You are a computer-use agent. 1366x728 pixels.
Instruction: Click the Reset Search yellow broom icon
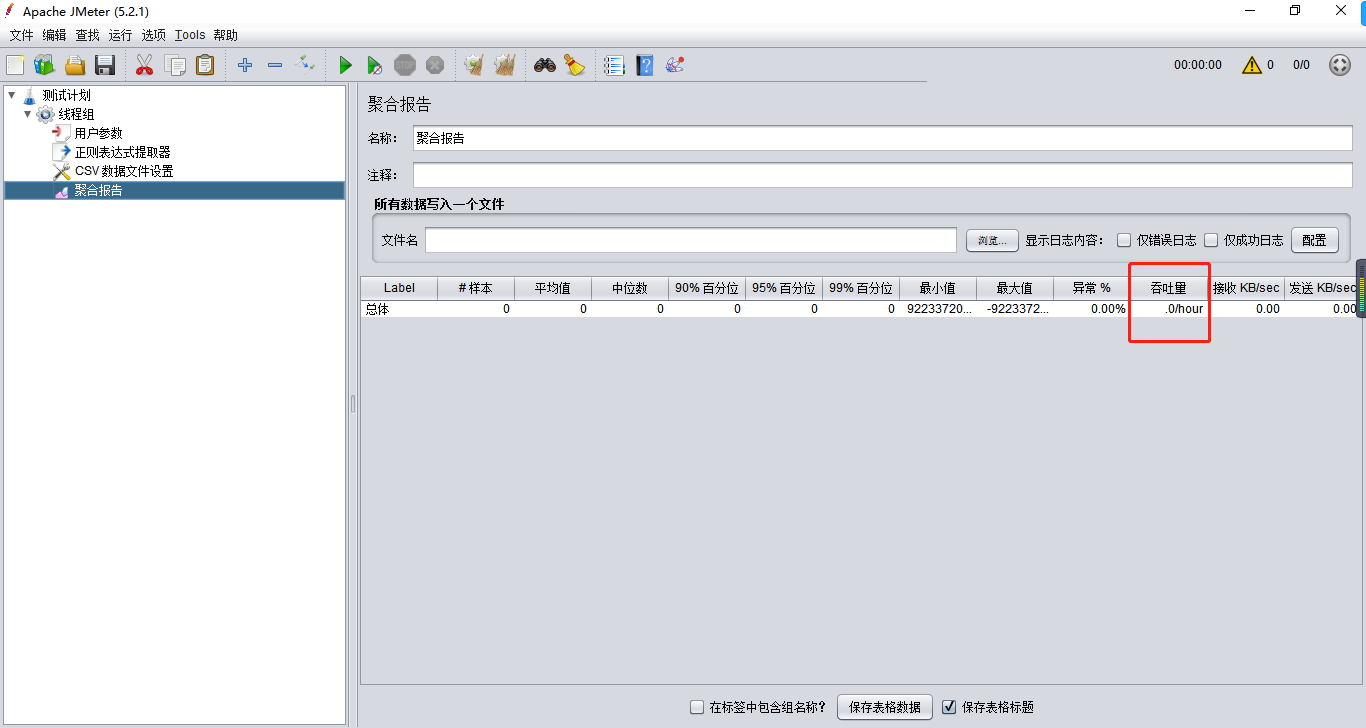coord(574,65)
